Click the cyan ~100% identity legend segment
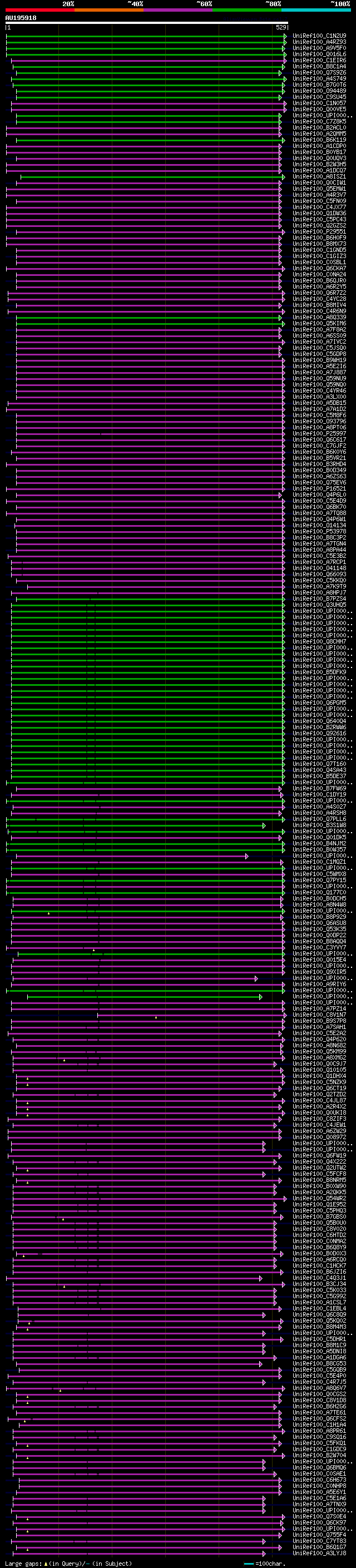 click(x=316, y=10)
